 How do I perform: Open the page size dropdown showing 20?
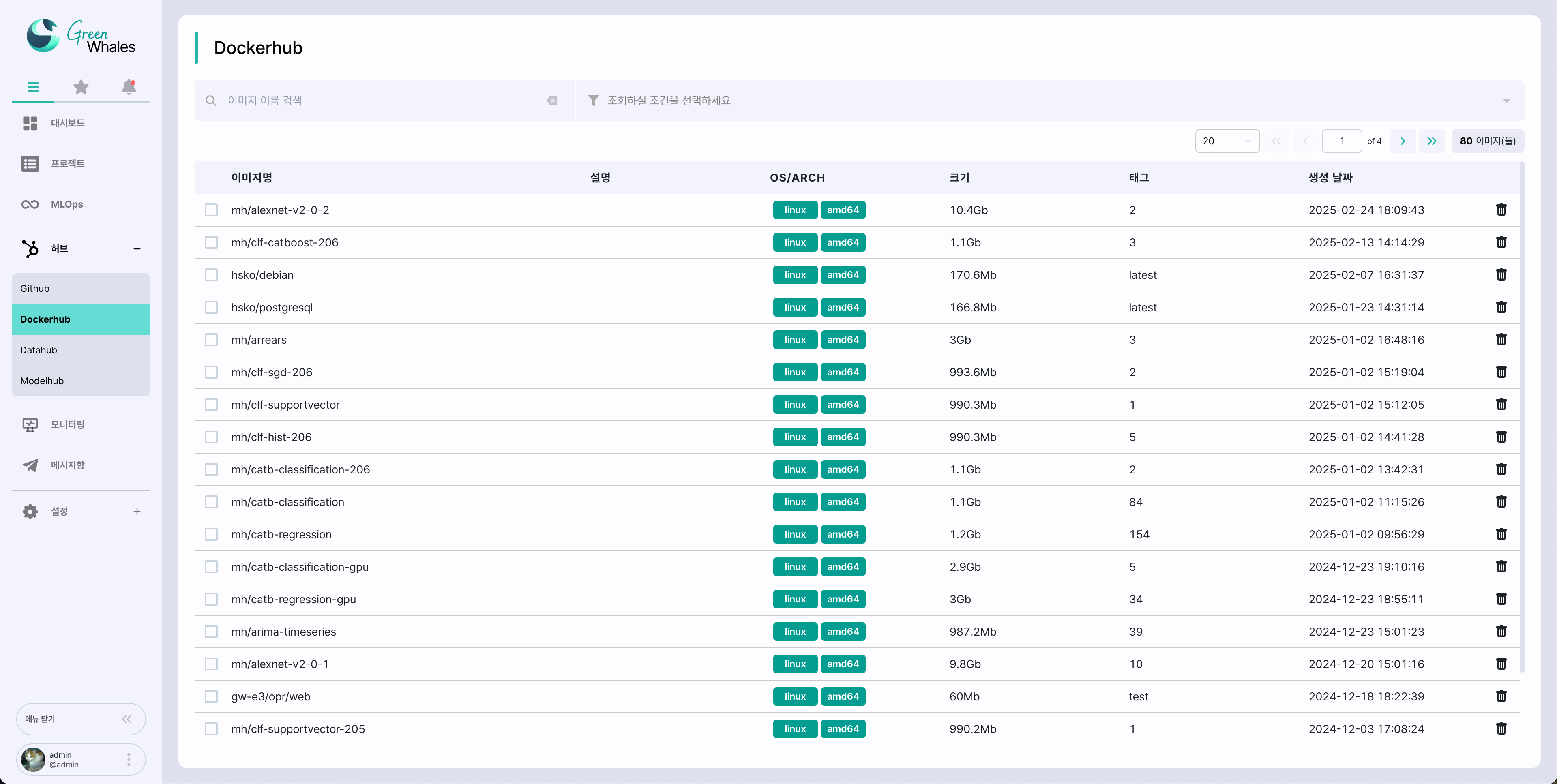1227,141
